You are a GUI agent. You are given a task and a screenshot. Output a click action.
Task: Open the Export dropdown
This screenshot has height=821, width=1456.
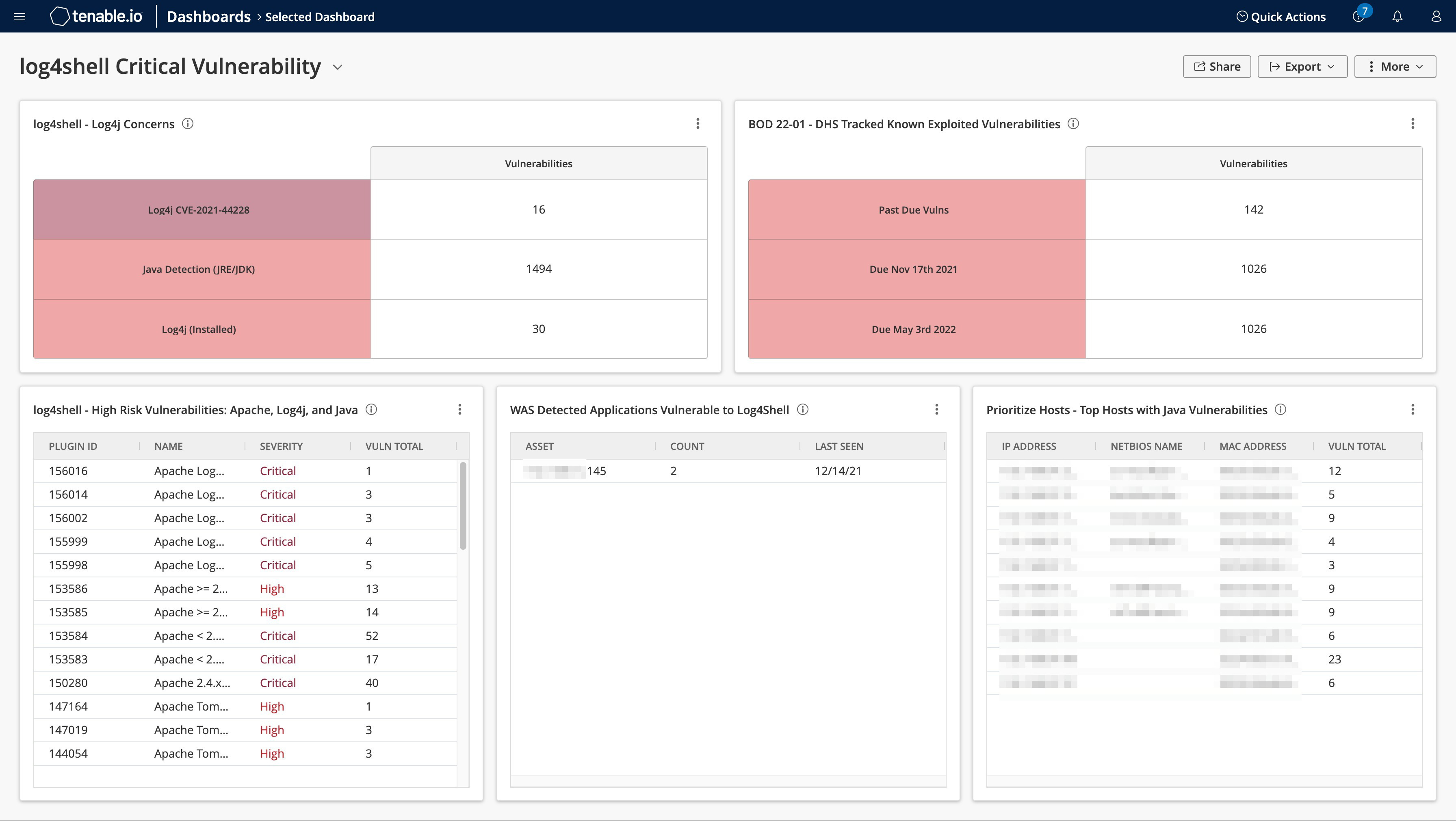tap(1302, 67)
